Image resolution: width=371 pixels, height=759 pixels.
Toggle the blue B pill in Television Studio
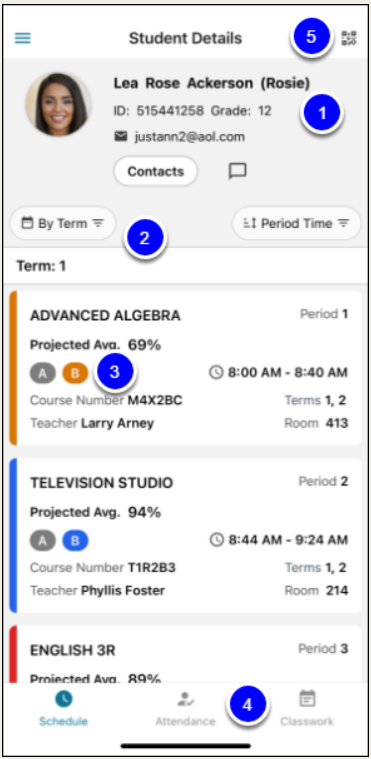(75, 541)
